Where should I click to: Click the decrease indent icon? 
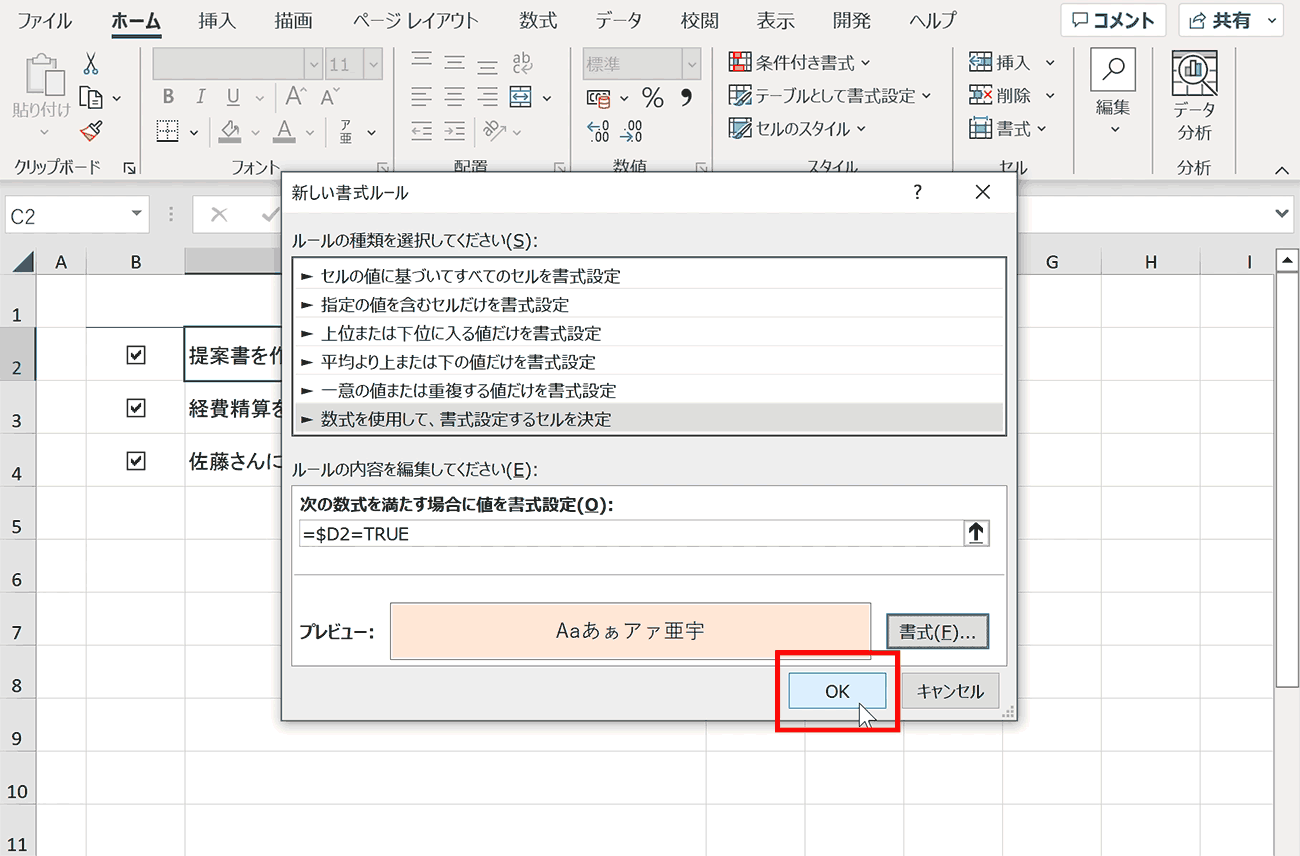click(422, 131)
